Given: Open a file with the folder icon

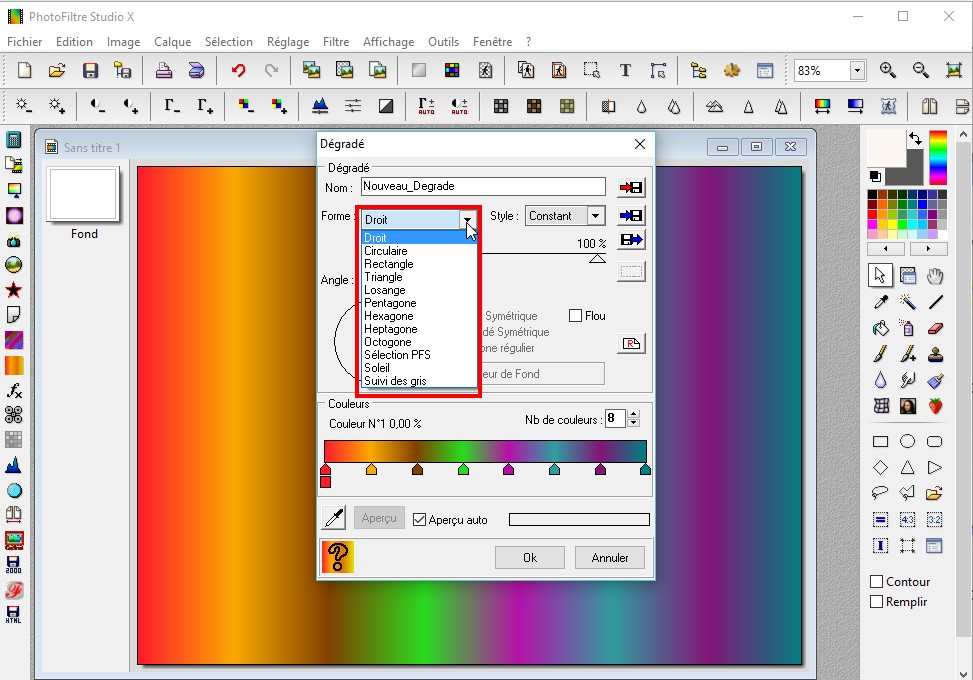Looking at the screenshot, I should (57, 70).
